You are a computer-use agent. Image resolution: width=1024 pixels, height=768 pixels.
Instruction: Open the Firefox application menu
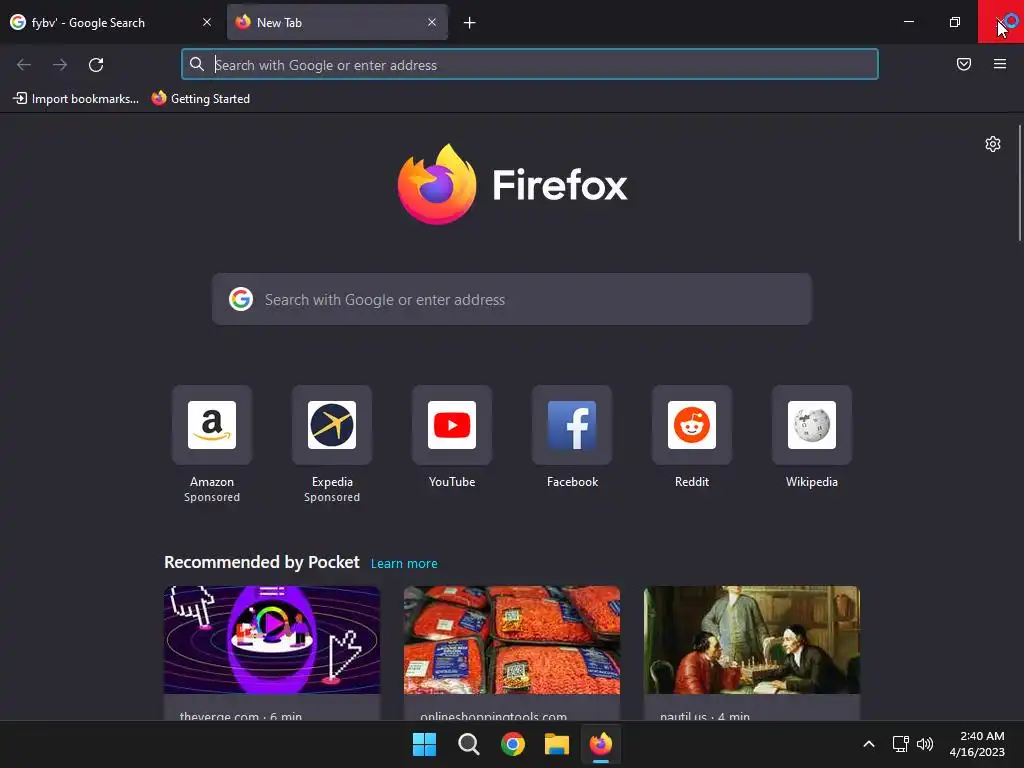[1000, 64]
